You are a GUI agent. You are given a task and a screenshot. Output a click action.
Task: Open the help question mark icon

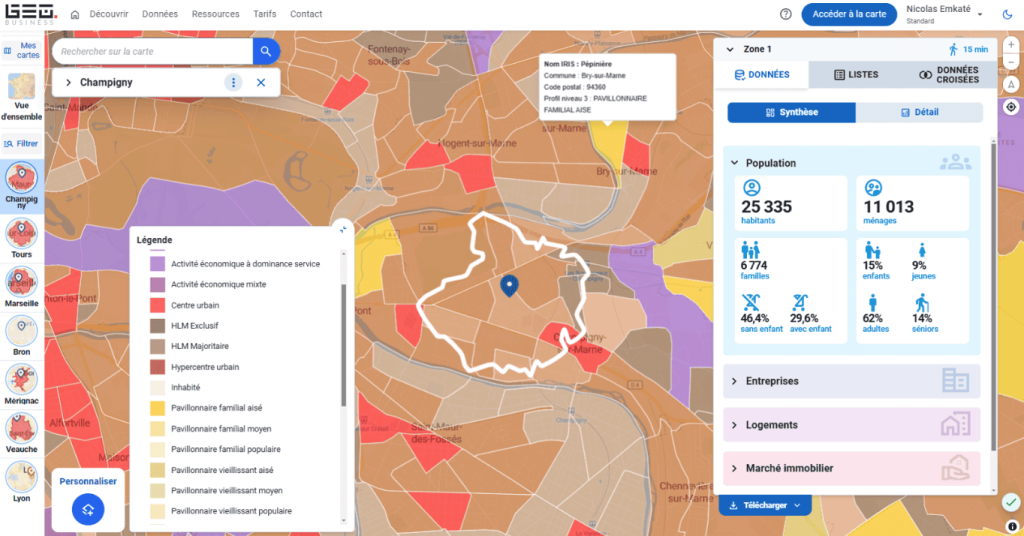tap(785, 14)
